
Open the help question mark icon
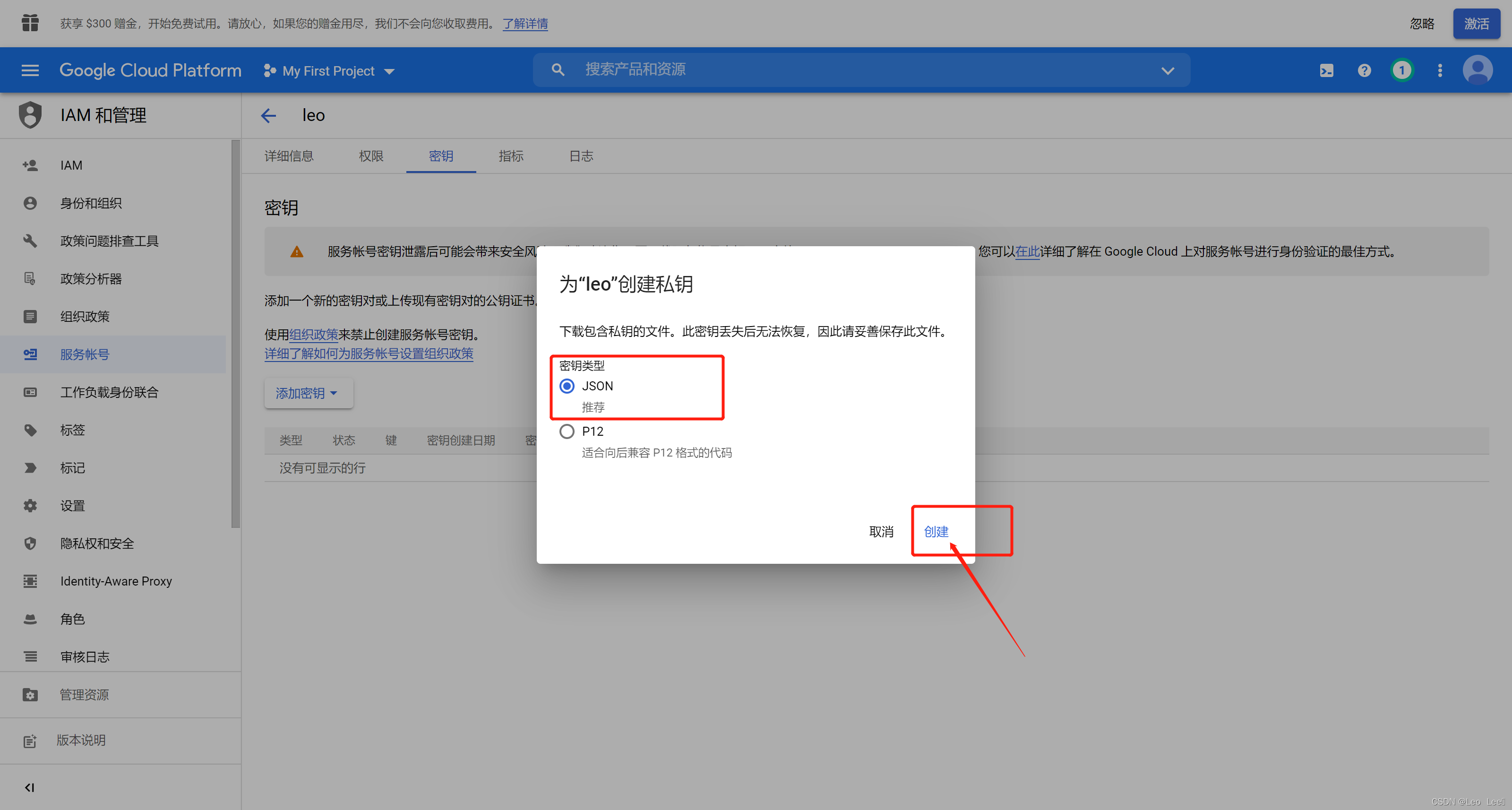1364,70
